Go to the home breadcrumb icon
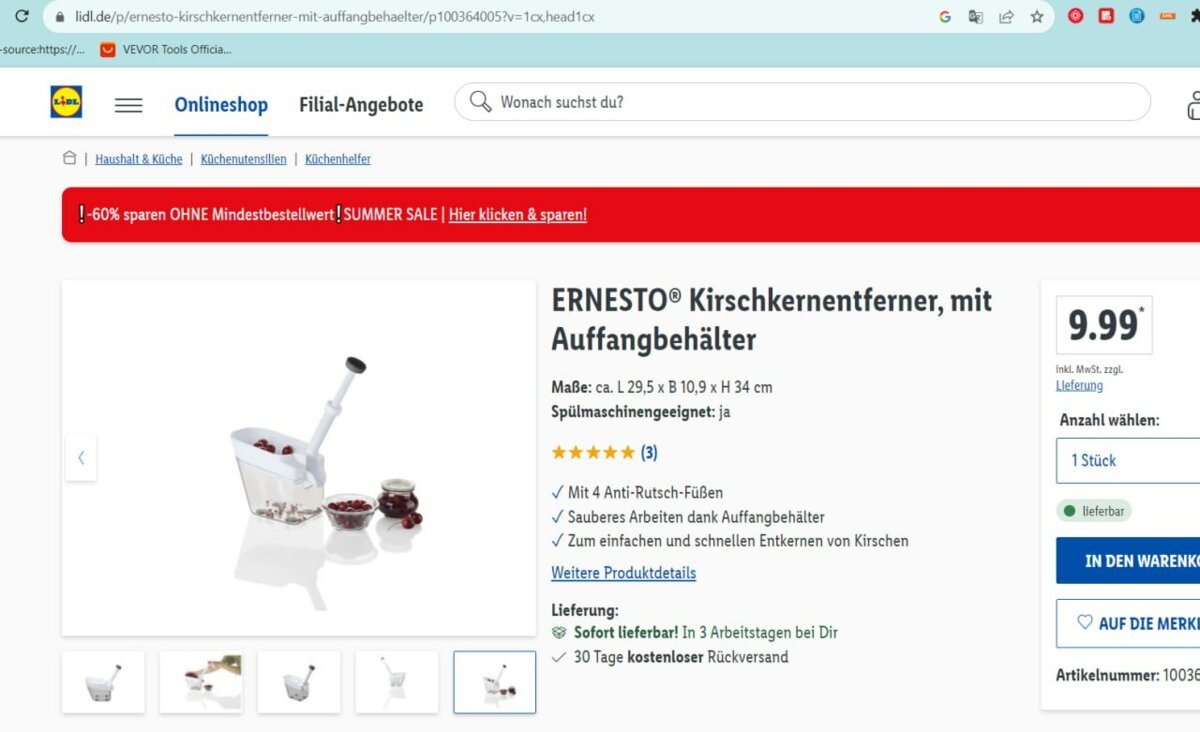 [69, 158]
